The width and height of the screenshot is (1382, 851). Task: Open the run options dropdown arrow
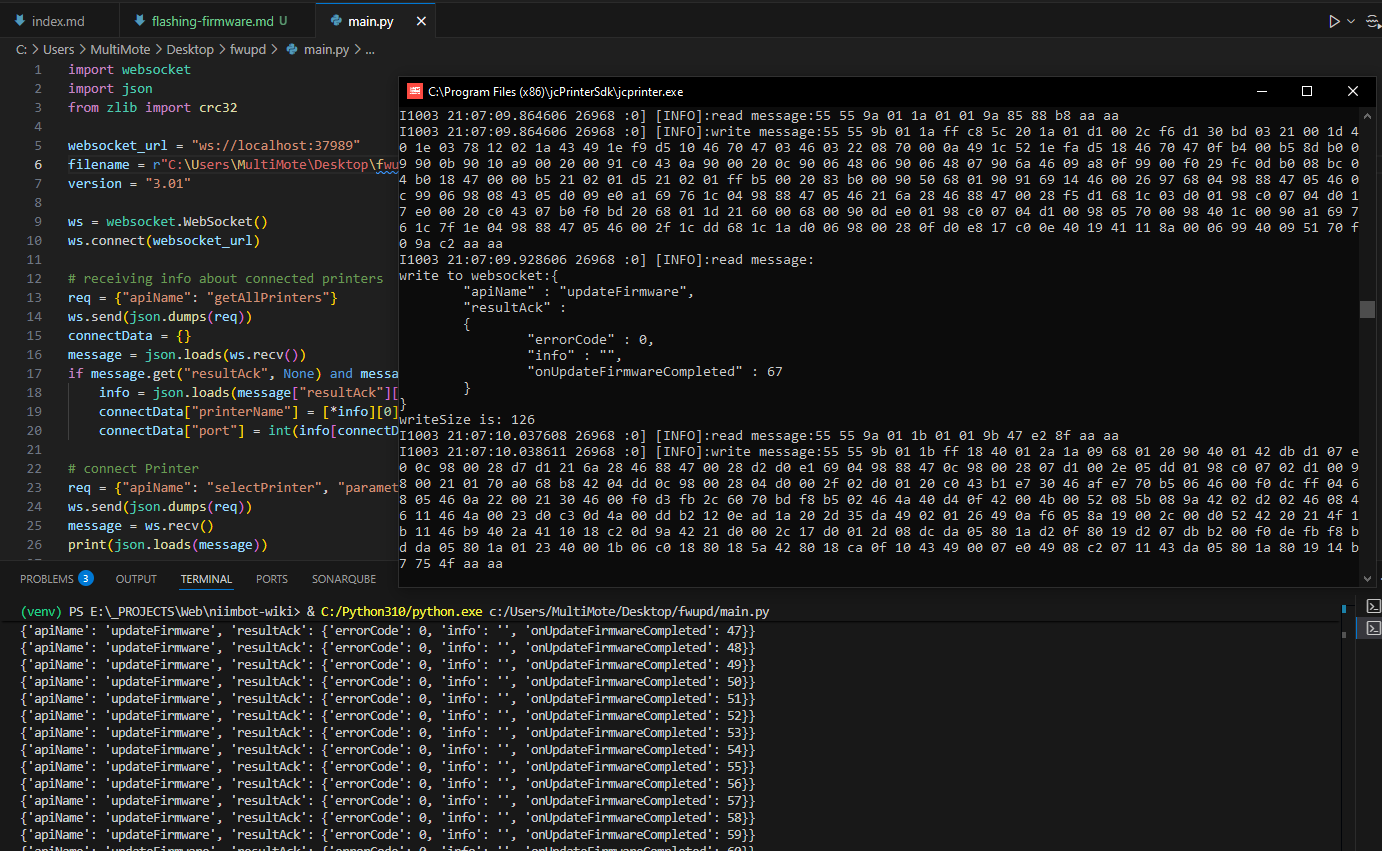click(1351, 21)
